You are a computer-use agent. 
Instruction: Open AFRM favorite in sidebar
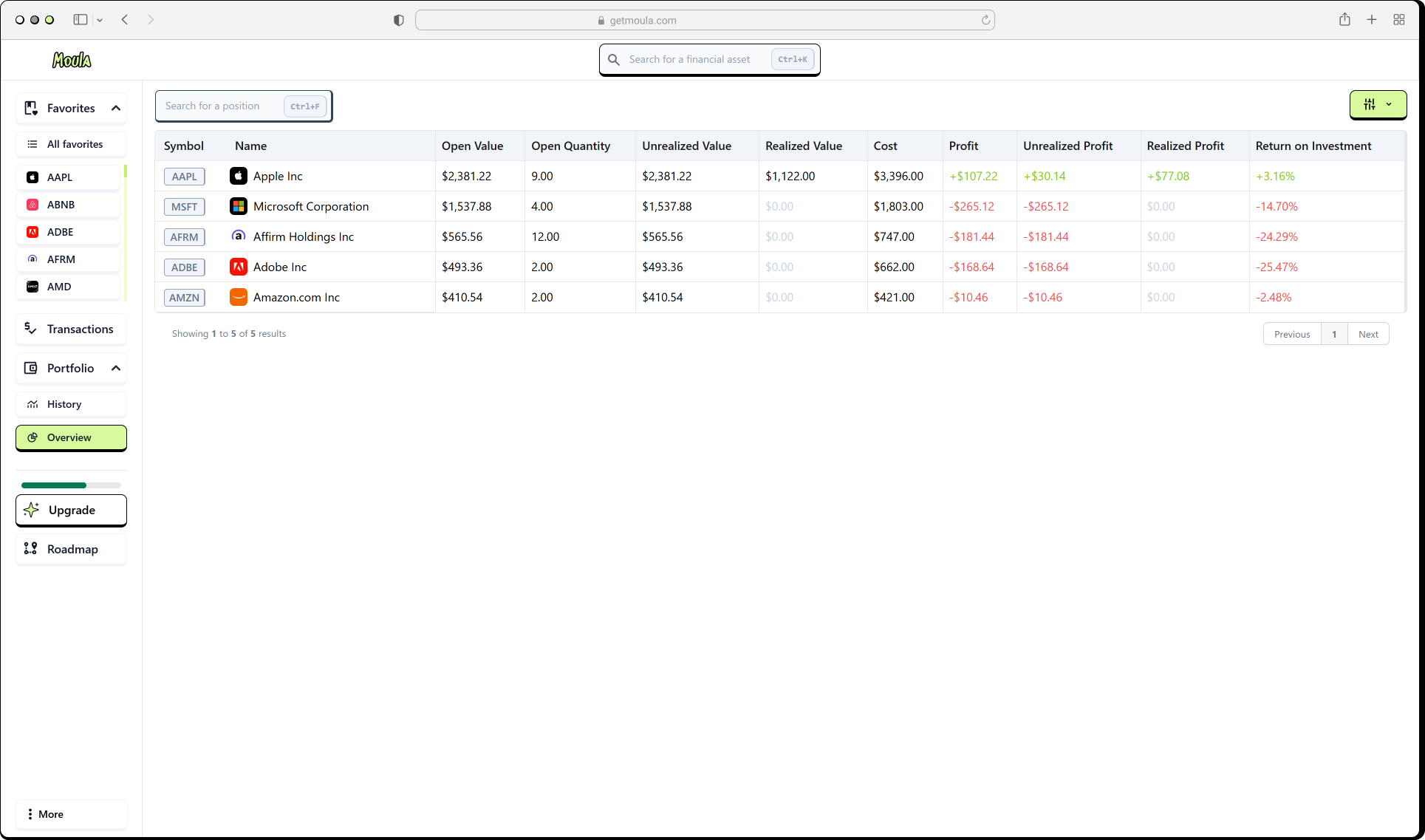click(x=68, y=259)
